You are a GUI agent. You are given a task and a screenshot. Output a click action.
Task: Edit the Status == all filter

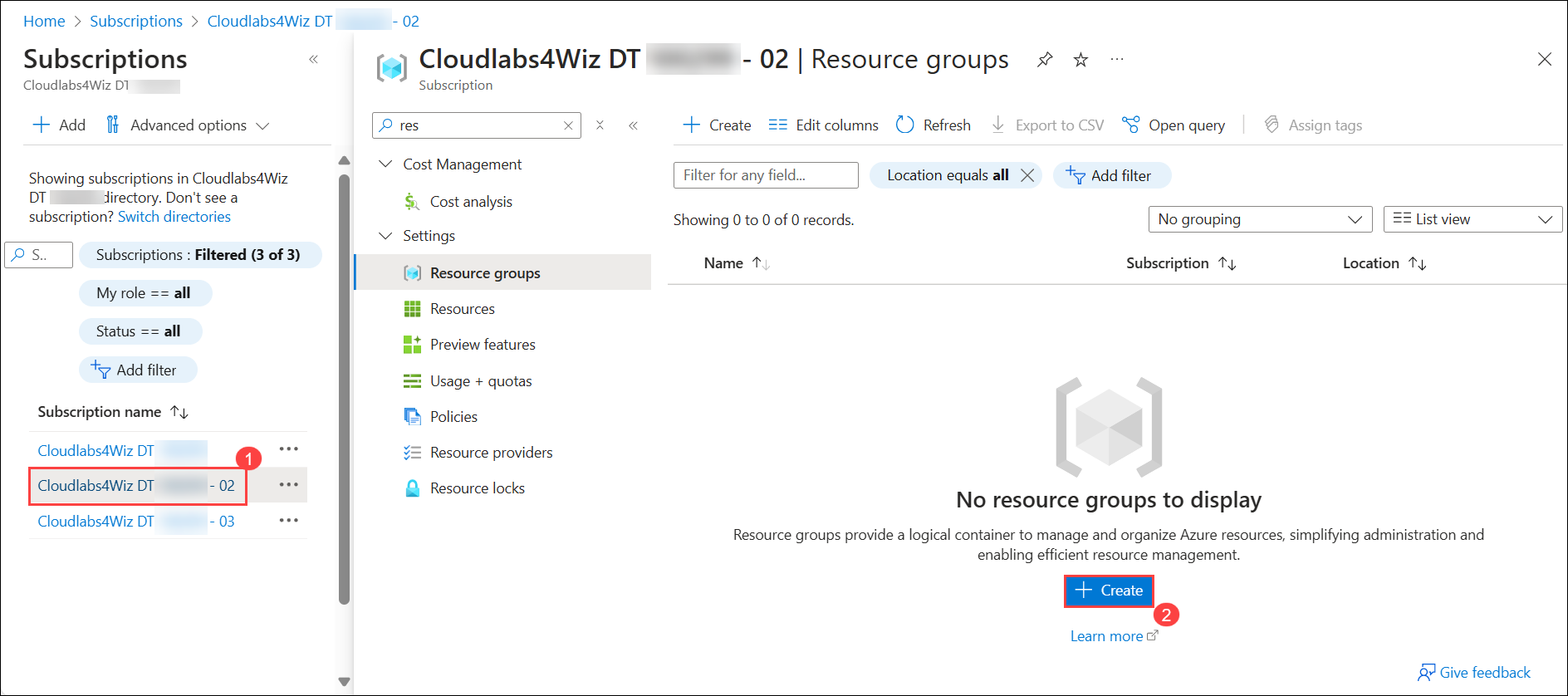[x=139, y=331]
